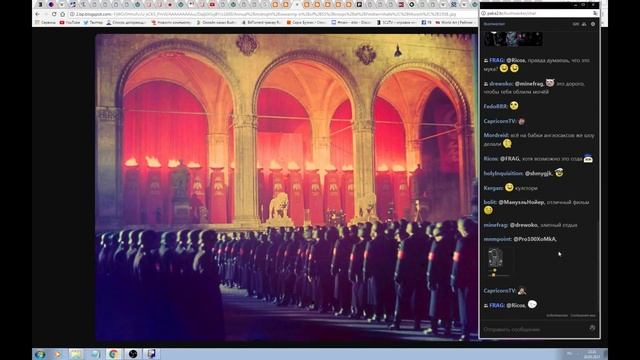This screenshot has width=640, height=360.
Task: Go back in the browser
Action: pos(38,14)
